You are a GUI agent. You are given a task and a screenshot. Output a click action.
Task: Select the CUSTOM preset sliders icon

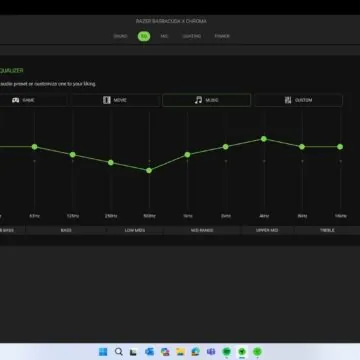288,100
